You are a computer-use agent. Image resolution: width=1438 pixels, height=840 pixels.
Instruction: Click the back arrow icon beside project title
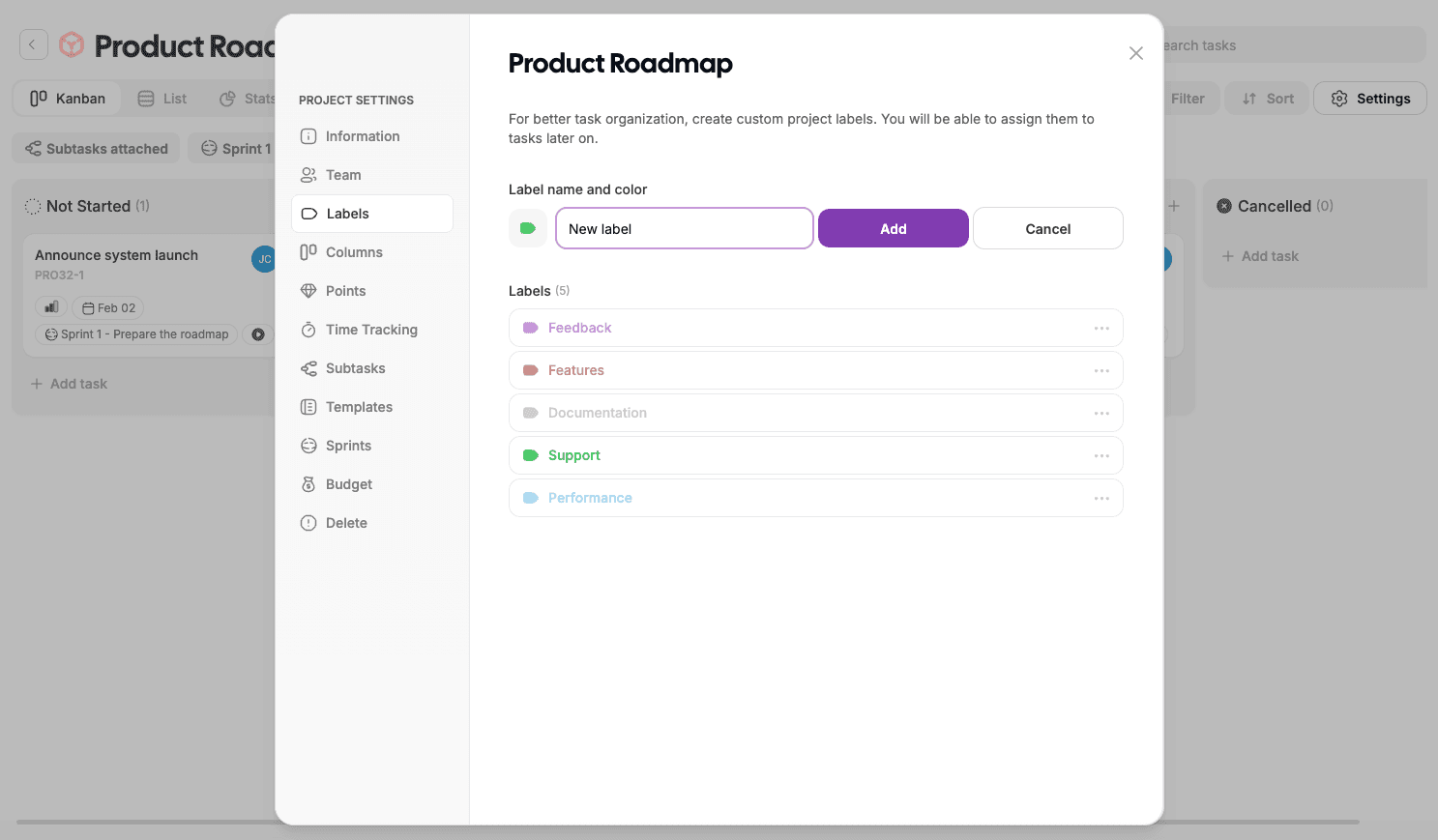pyautogui.click(x=33, y=44)
